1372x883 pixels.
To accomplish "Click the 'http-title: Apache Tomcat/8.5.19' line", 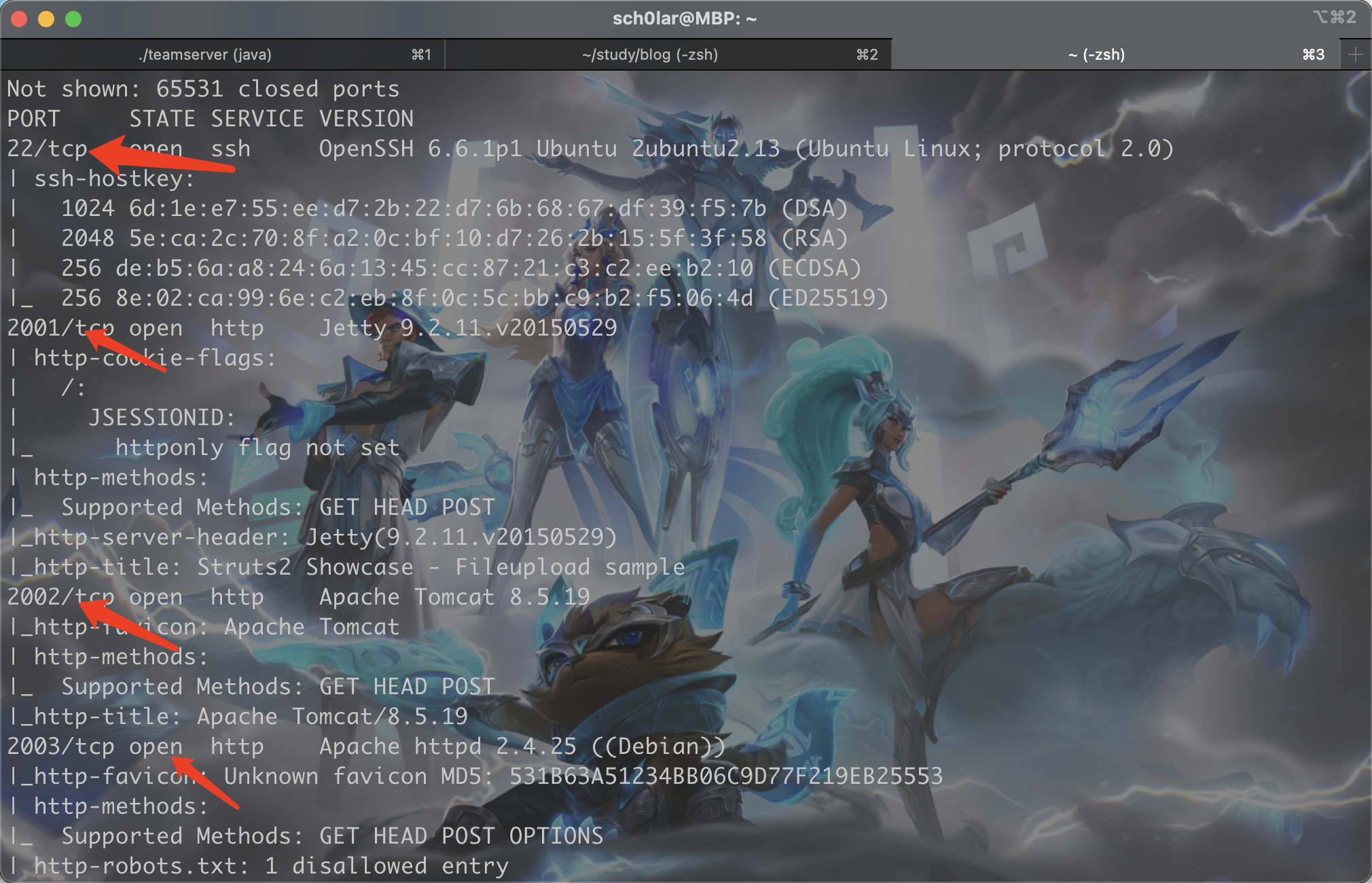I will pos(237,717).
